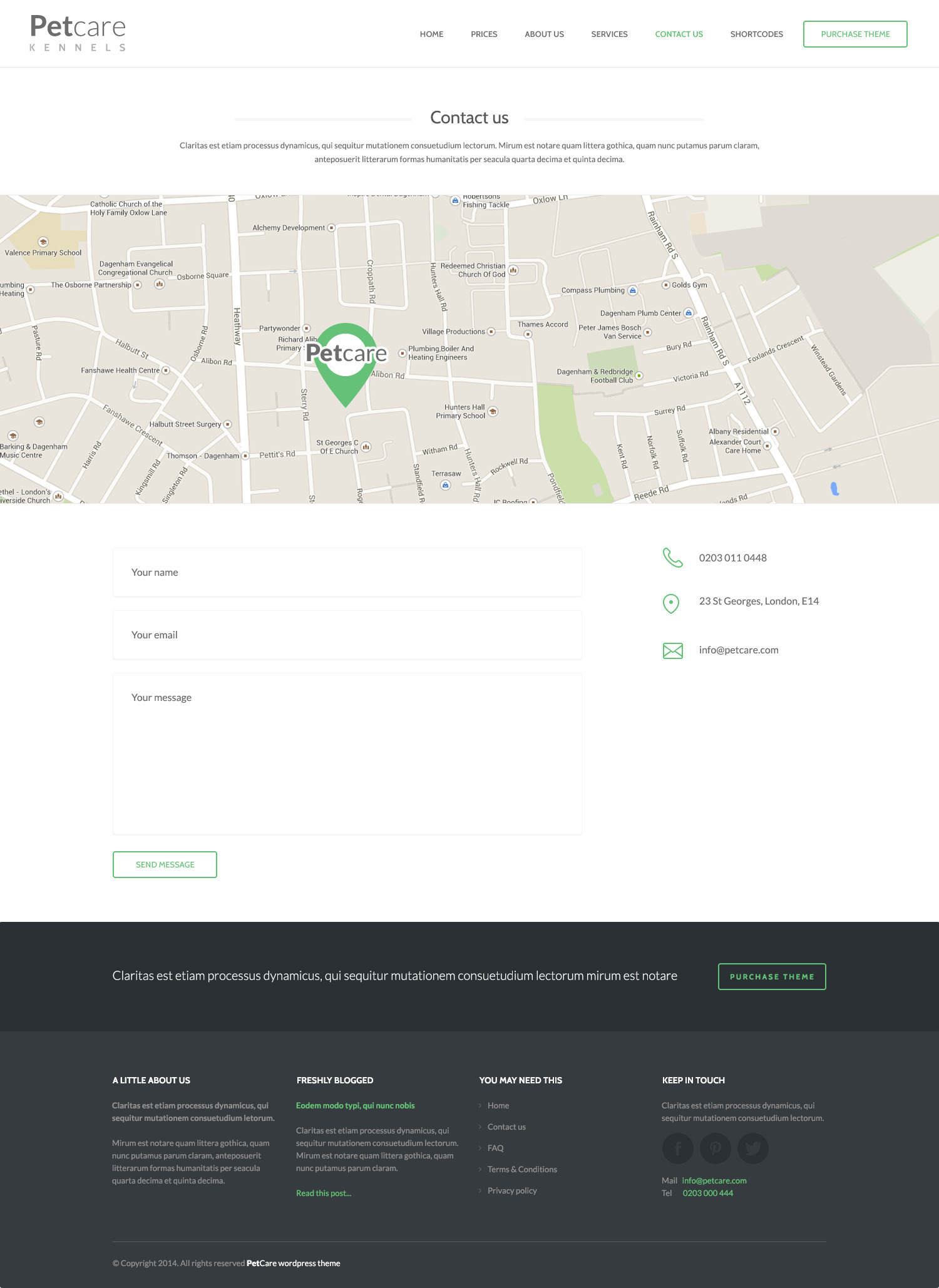Open the footer FAQ link
Viewport: 939px width, 1288px height.
pyautogui.click(x=495, y=1148)
